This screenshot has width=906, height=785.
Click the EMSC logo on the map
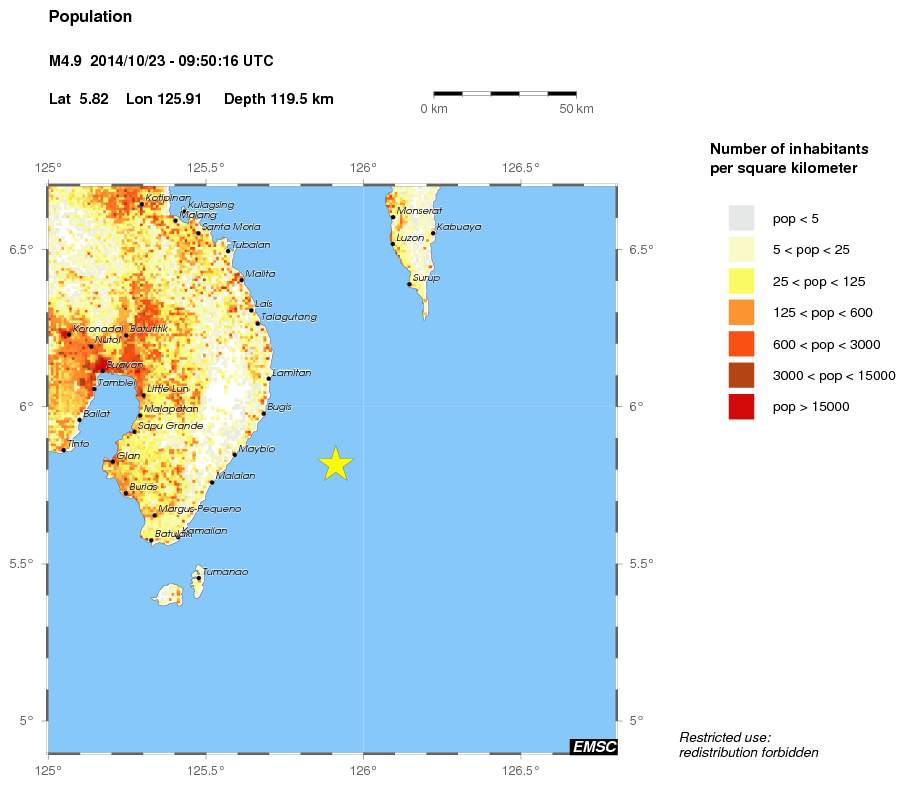(593, 746)
